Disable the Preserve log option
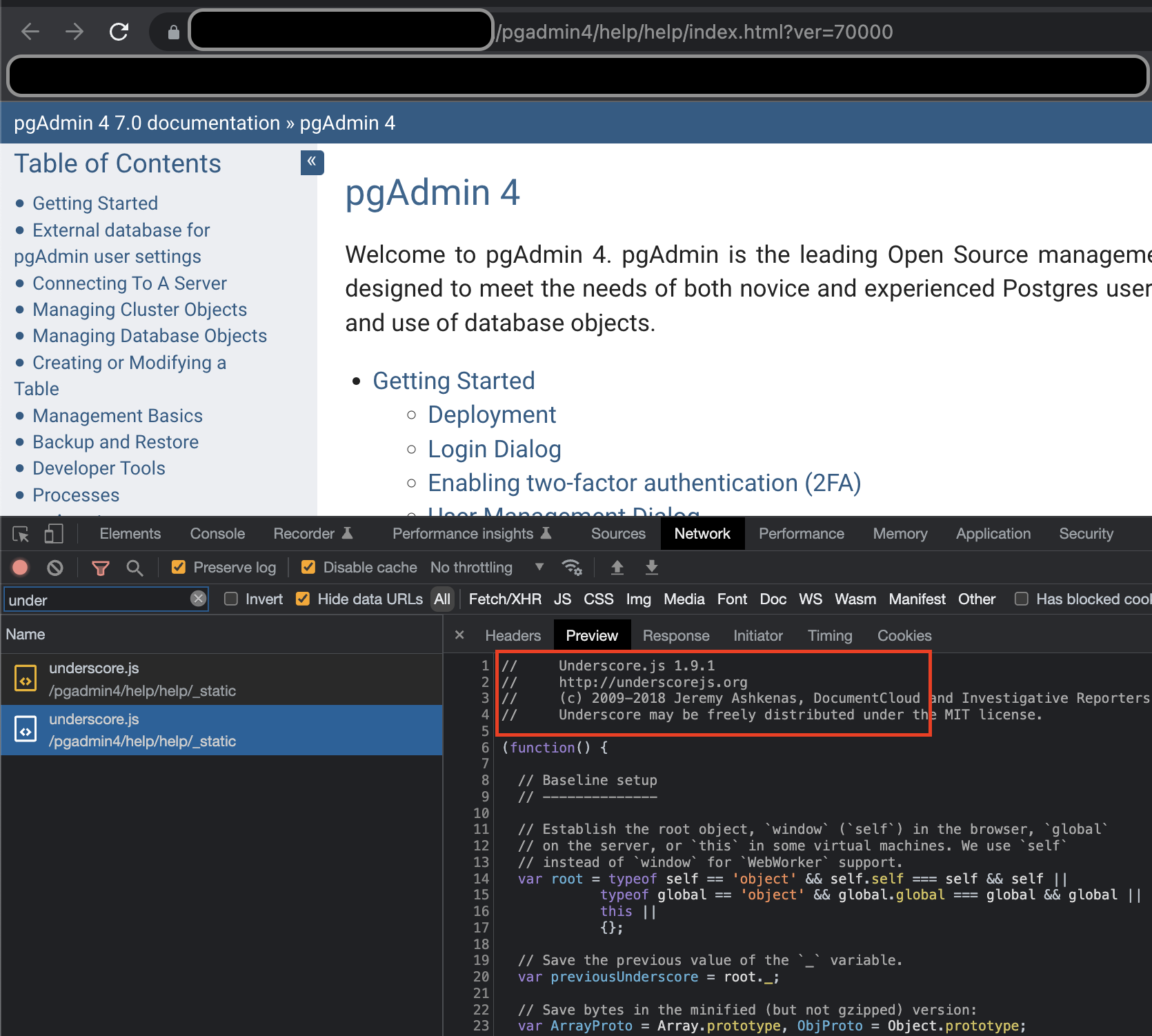The width and height of the screenshot is (1152, 1036). pos(179,566)
